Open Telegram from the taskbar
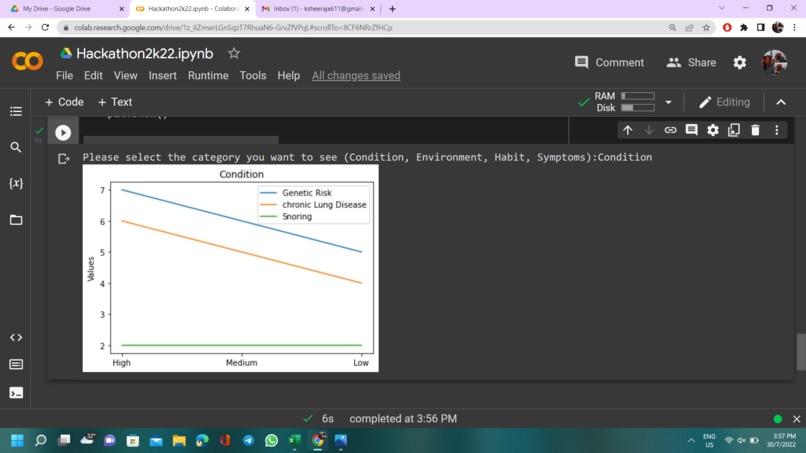 248,441
